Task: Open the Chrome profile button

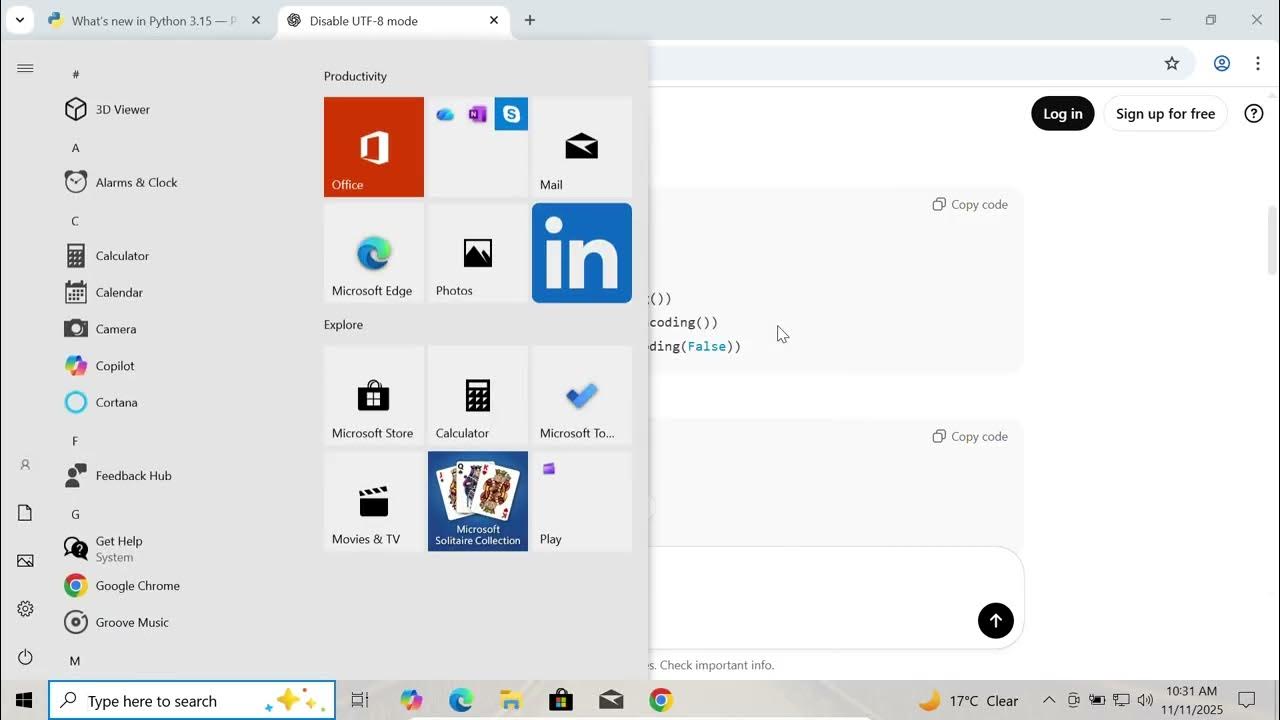Action: click(x=1222, y=63)
